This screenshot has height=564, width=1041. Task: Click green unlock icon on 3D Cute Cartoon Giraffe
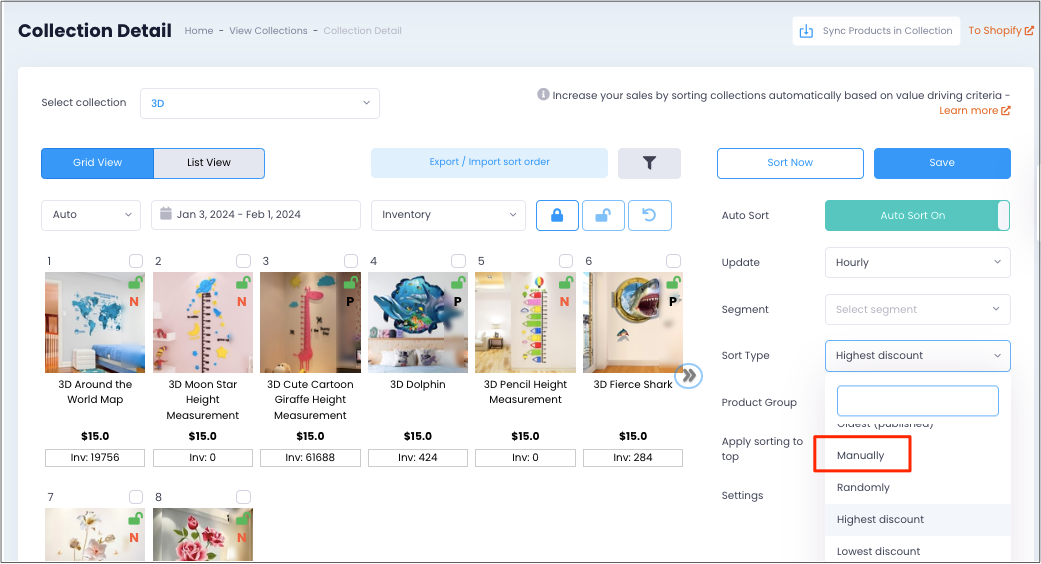tap(351, 283)
